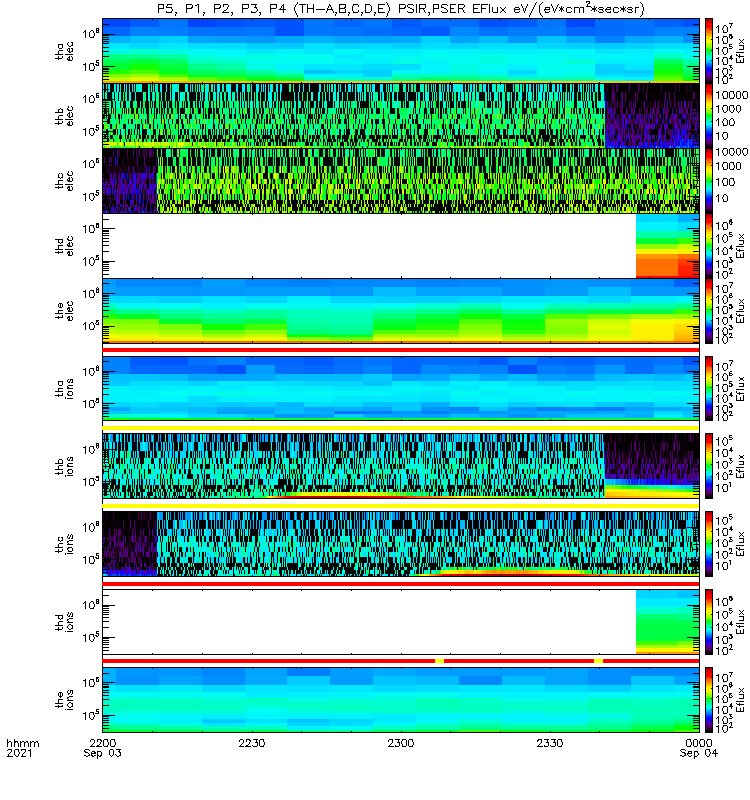Viewport: 750px width, 800px height.
Task: Click inside the 'the elec' spectrogram panel
Action: [x=401, y=310]
